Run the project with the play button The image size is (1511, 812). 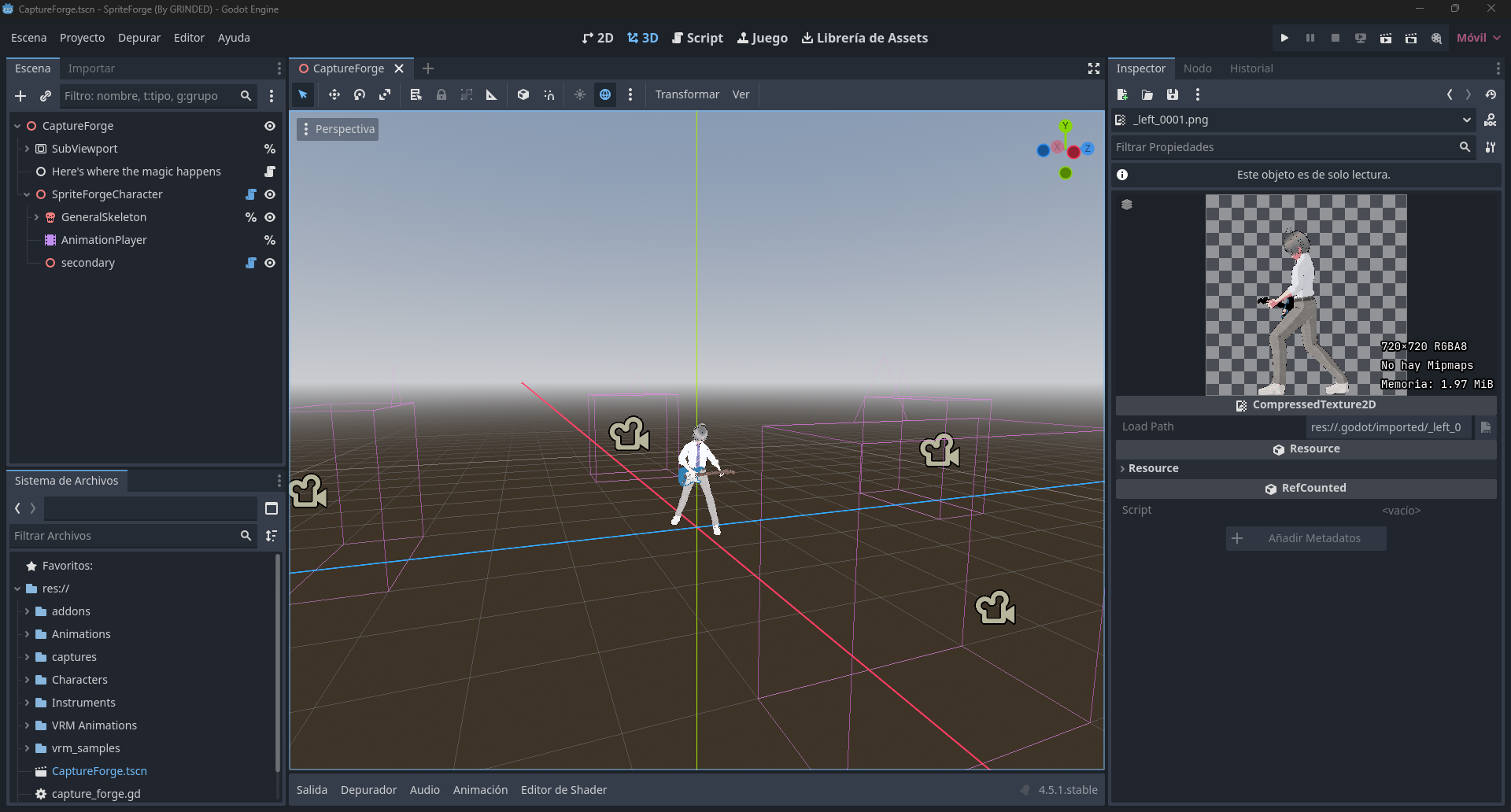click(x=1284, y=38)
